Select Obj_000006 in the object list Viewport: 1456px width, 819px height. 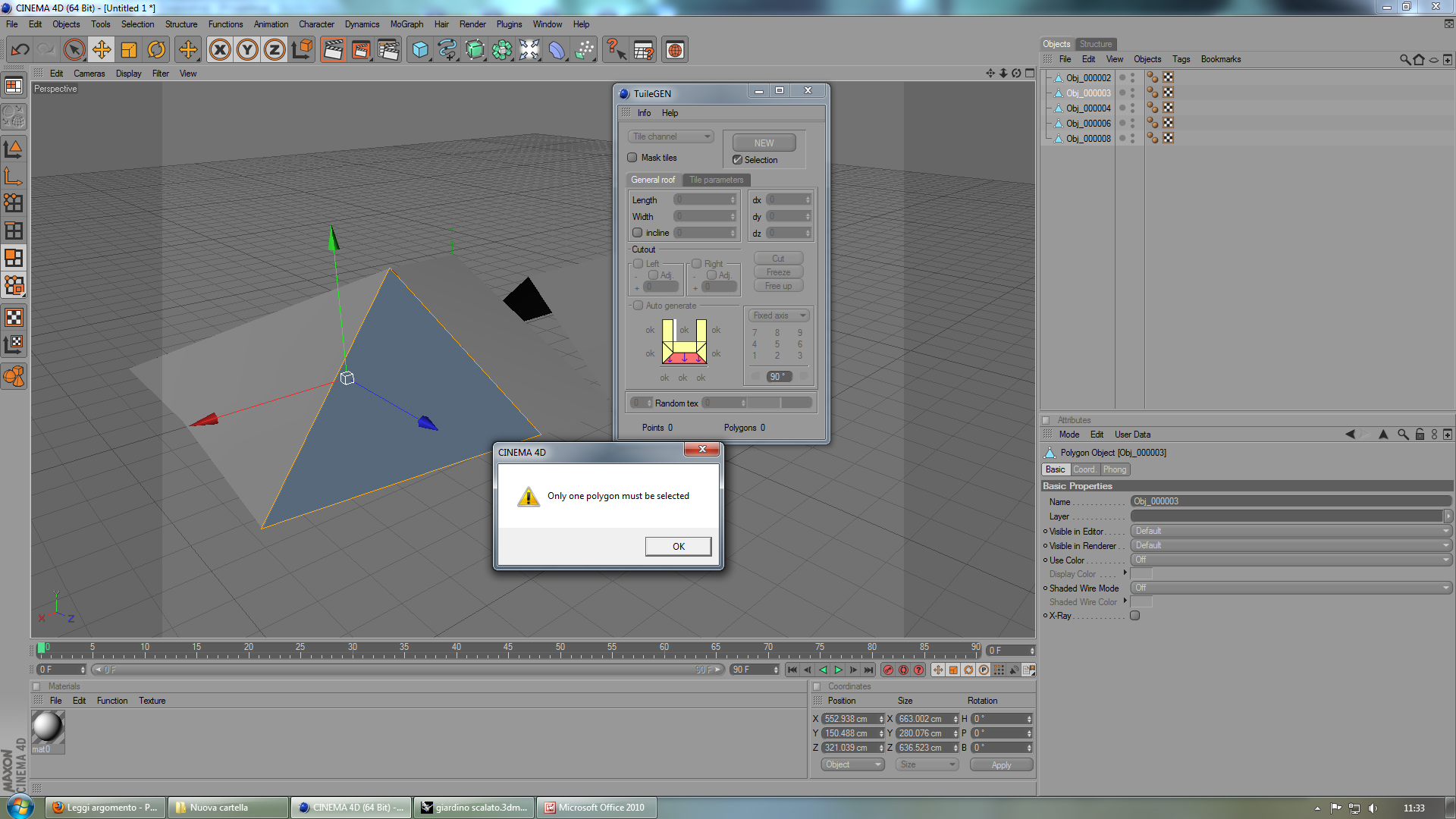(1088, 124)
